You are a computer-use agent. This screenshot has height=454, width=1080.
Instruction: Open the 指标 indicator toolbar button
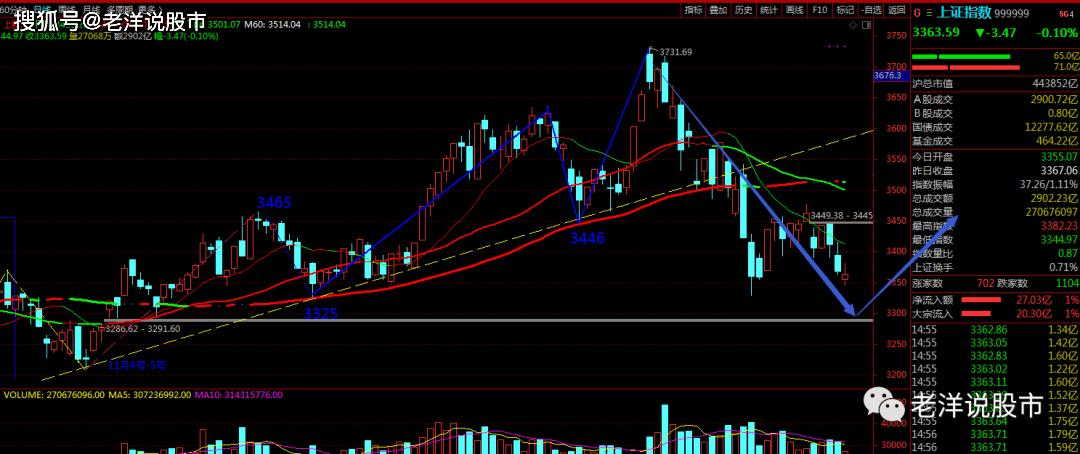tap(694, 9)
